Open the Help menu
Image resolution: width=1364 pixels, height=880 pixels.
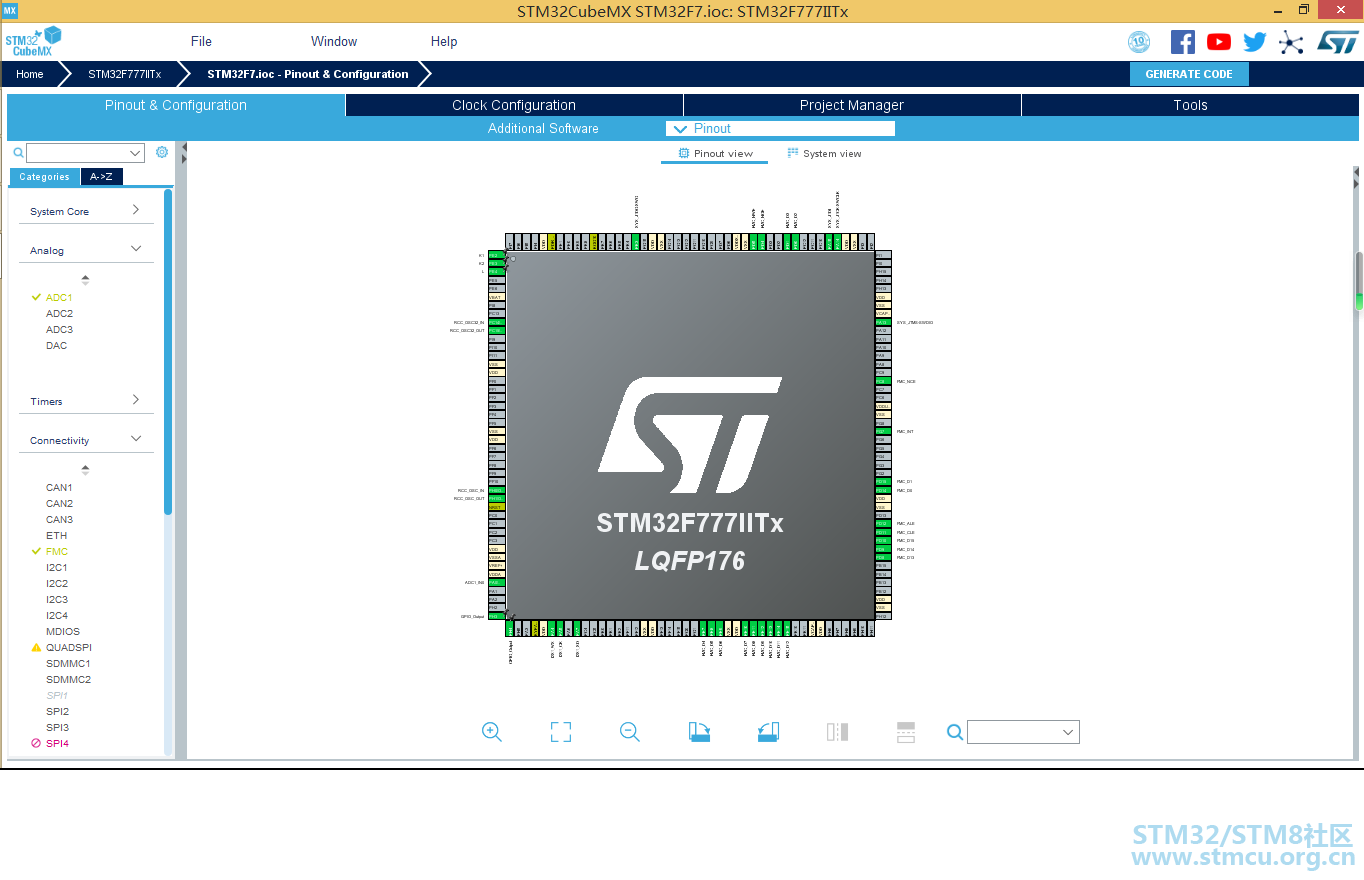444,41
